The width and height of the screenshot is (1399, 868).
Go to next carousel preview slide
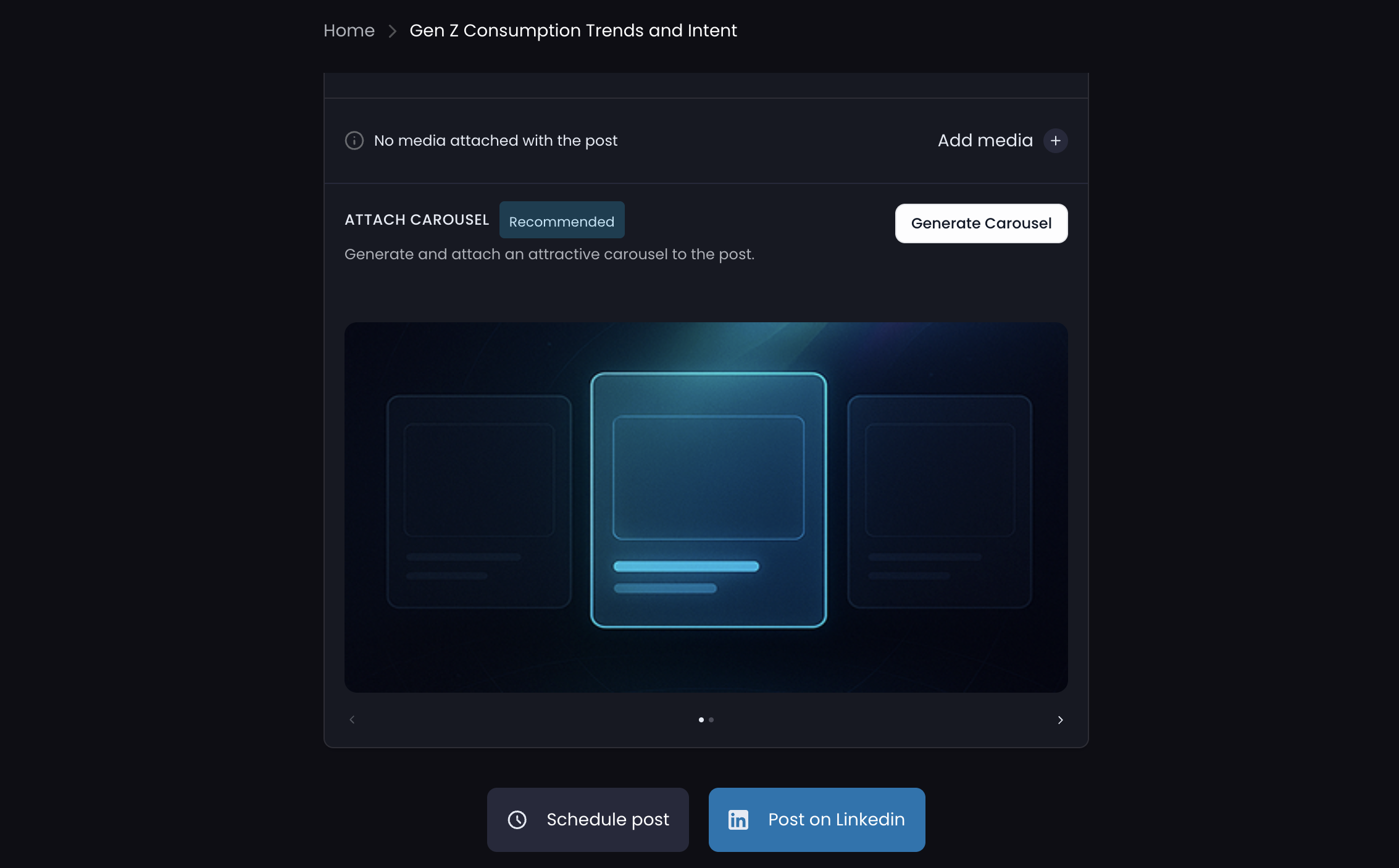pos(1060,720)
